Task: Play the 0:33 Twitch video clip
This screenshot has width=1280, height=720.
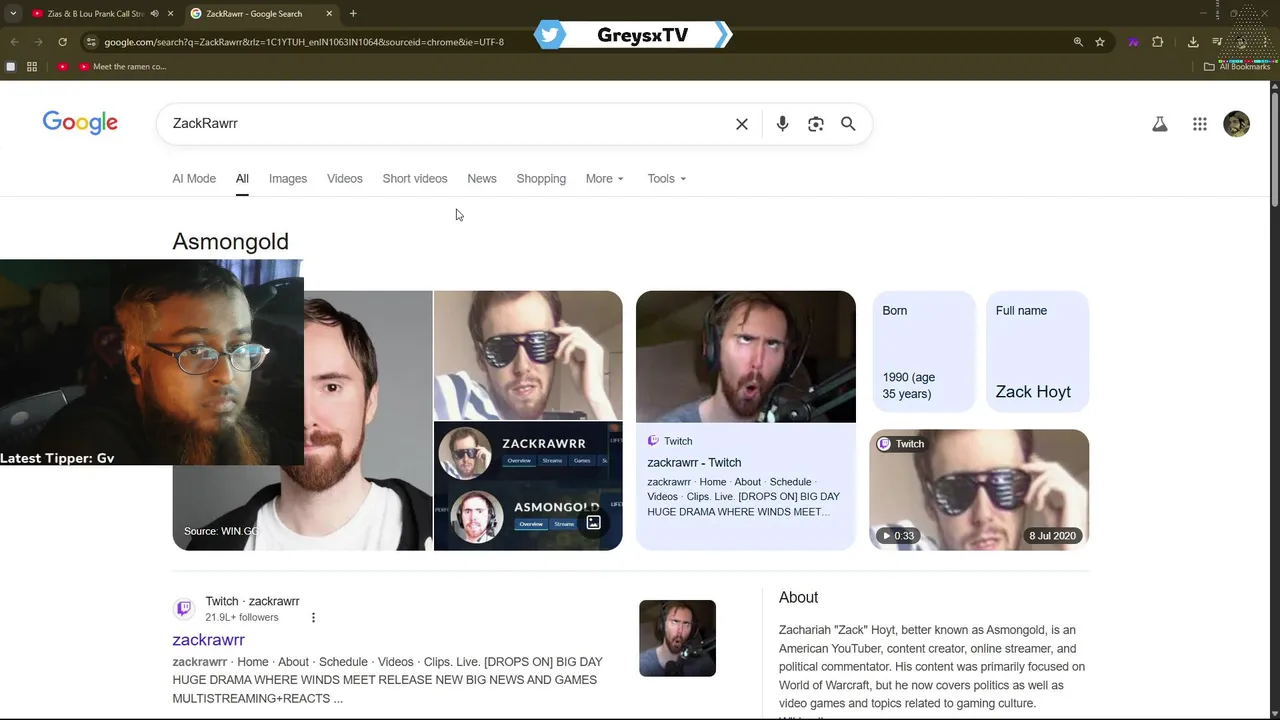Action: tap(979, 490)
